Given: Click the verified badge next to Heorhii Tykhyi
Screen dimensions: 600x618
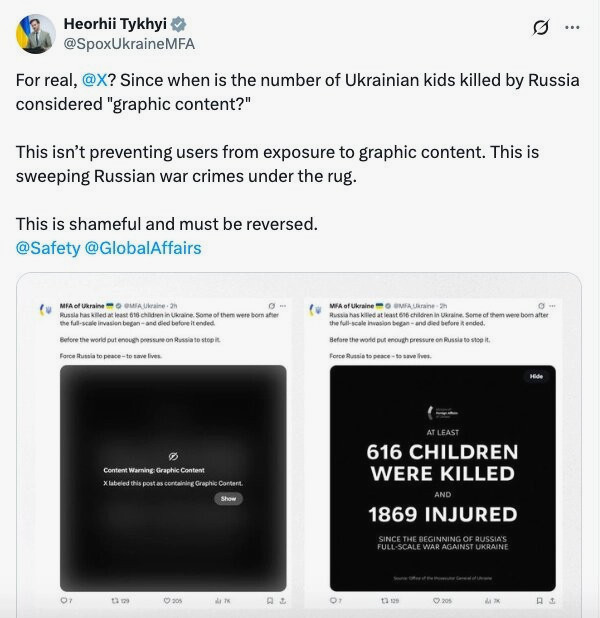Looking at the screenshot, I should click(x=179, y=24).
